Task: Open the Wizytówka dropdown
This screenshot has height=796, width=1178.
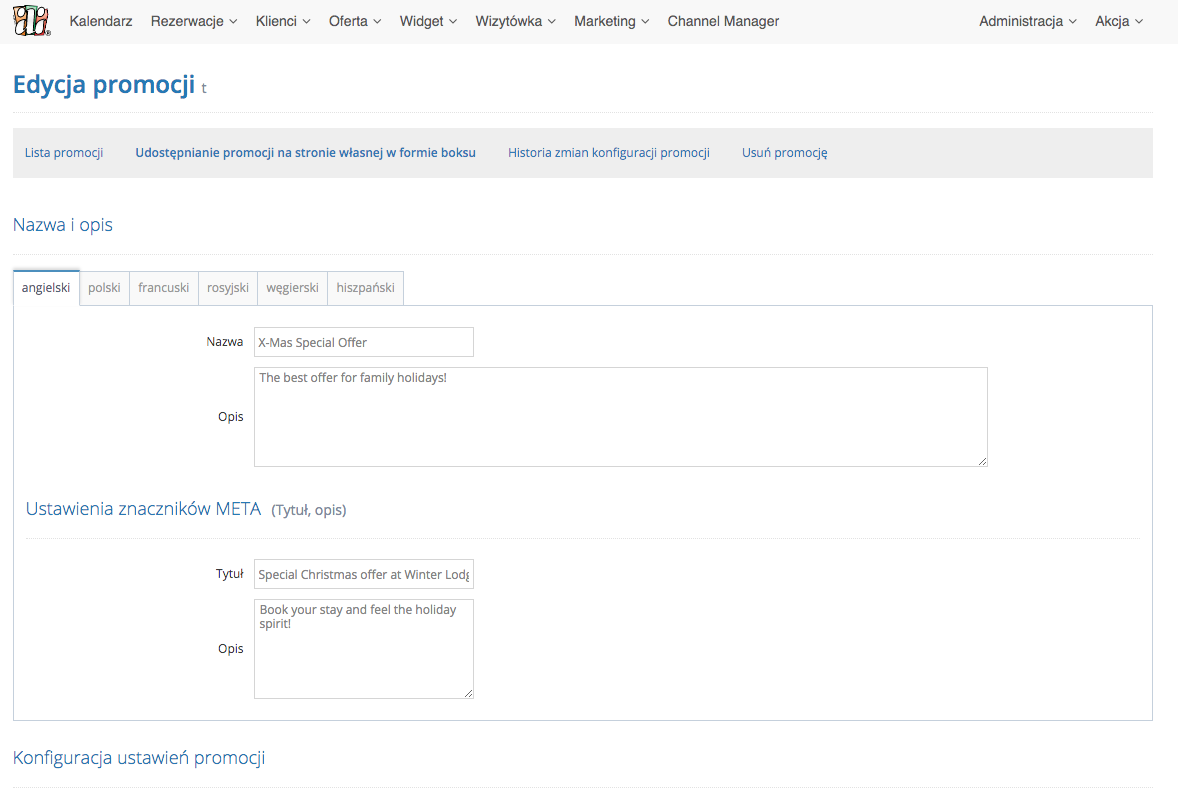Action: (x=515, y=21)
